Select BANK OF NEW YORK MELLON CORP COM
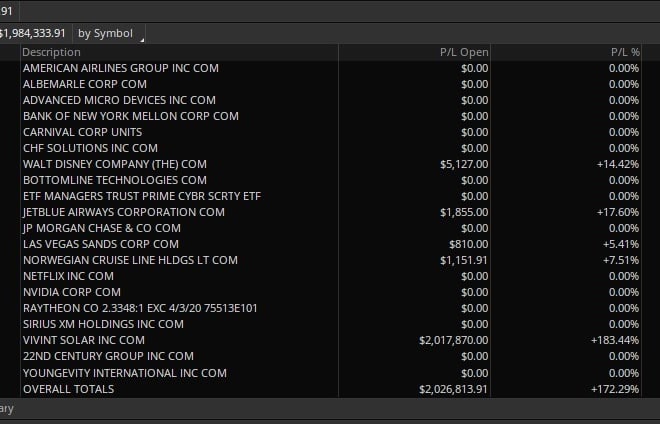Image resolution: width=660 pixels, height=424 pixels. click(131, 116)
